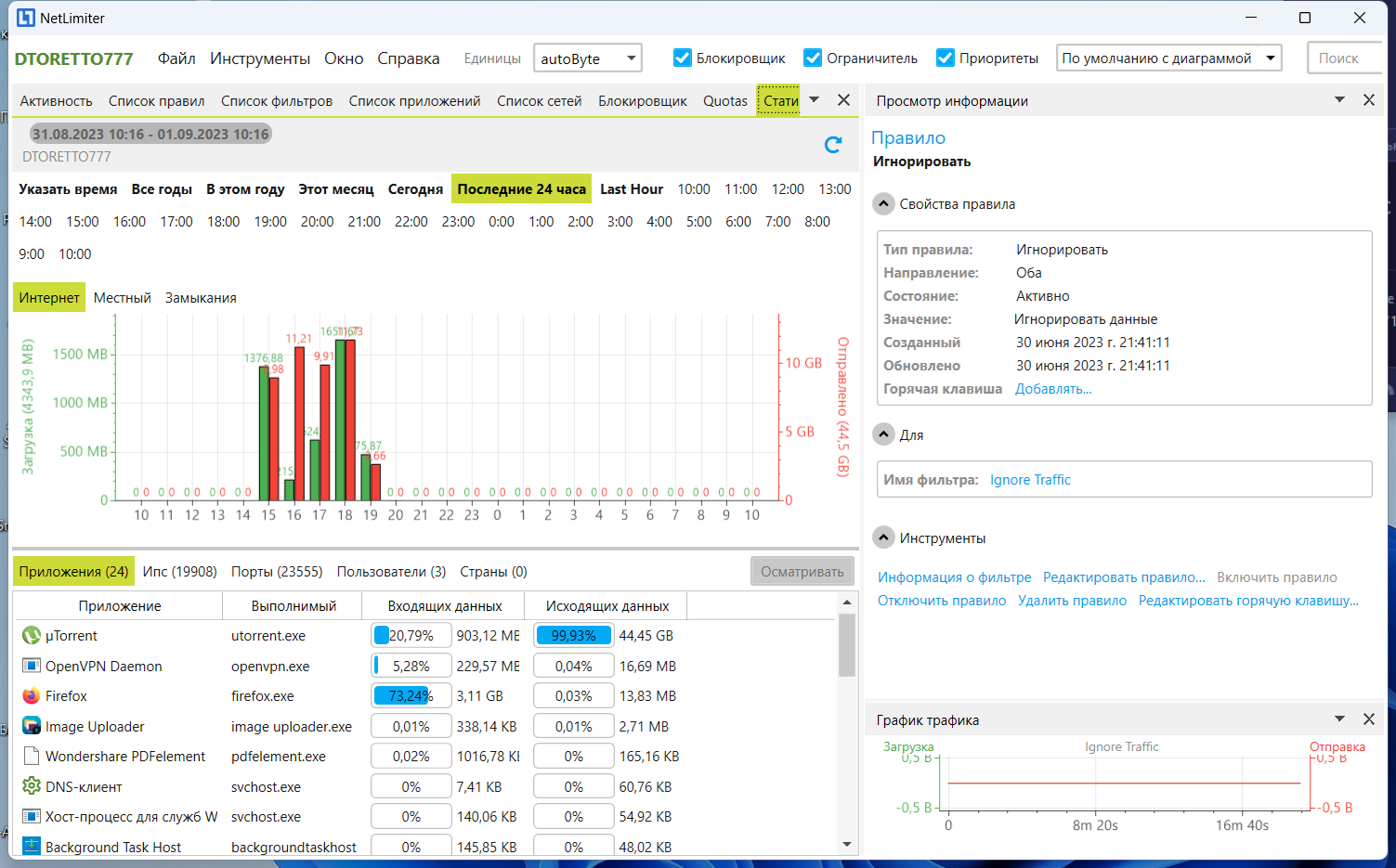Close the Просмотр информации panel
The image size is (1396, 868).
click(x=1369, y=99)
